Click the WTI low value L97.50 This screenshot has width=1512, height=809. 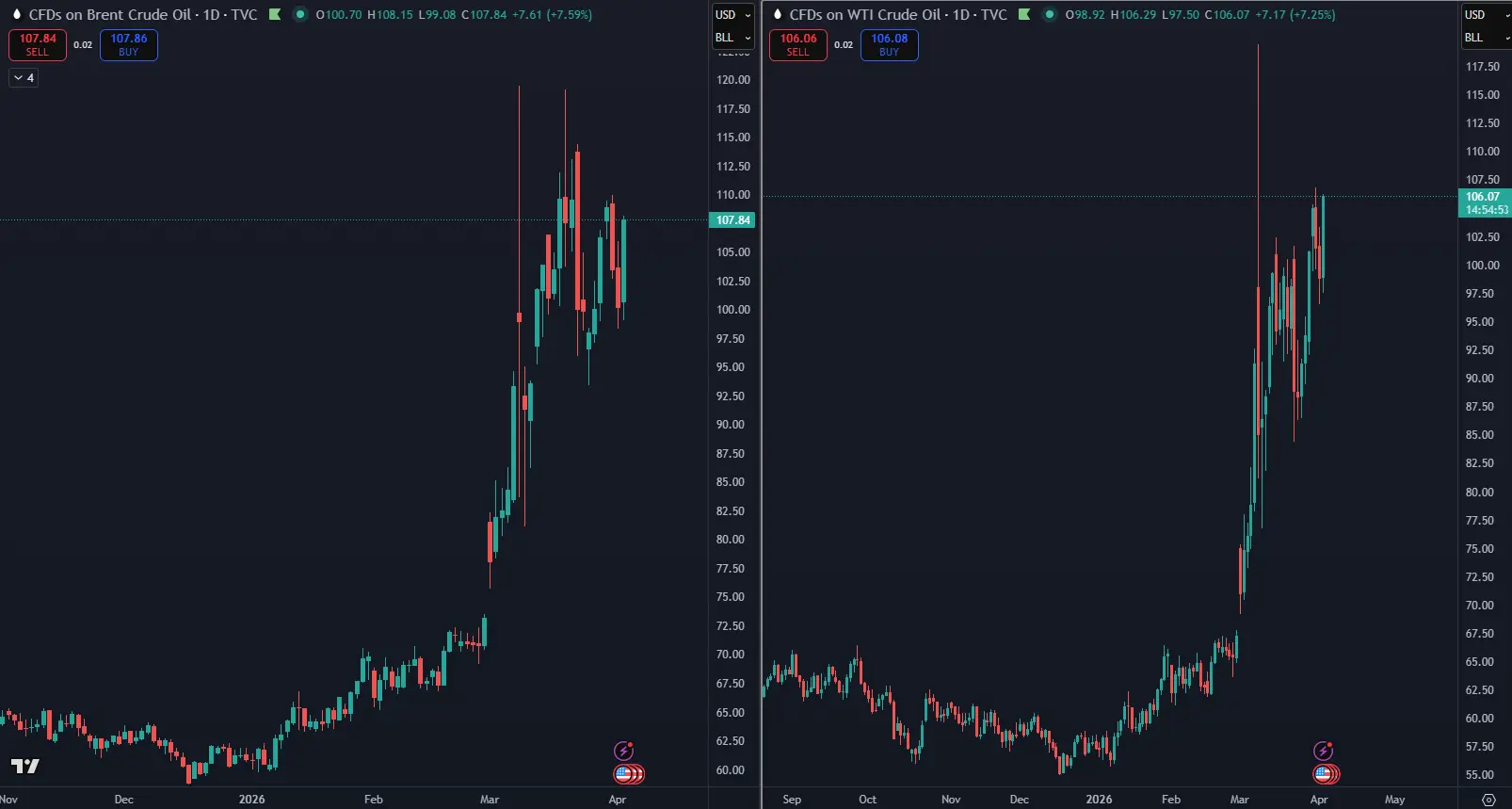pos(1181,14)
